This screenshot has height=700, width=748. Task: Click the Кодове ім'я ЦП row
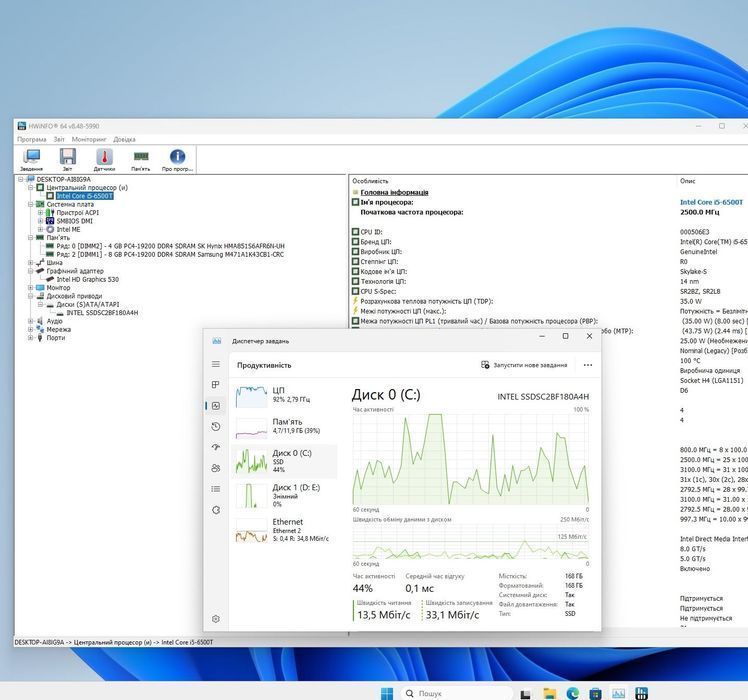click(x=384, y=272)
